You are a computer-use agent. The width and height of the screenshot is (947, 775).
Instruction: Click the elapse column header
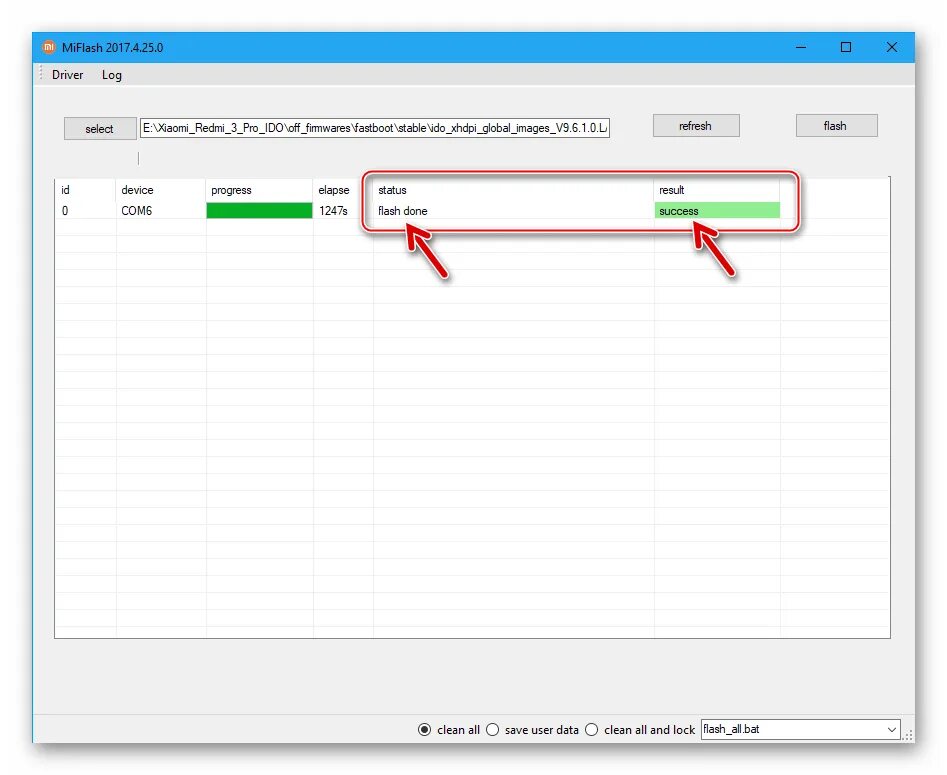point(343,190)
